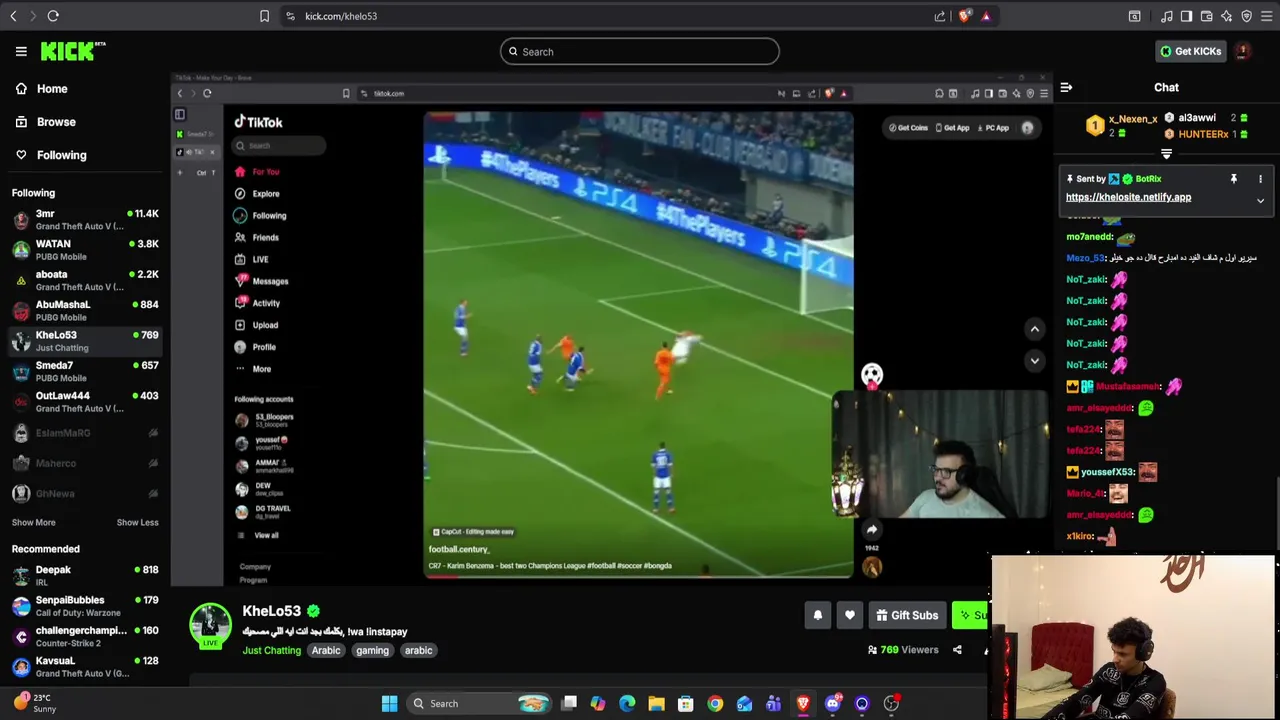Click the Mezo_53 username in chat
Screen dimensions: 1280x720
[1085, 258]
